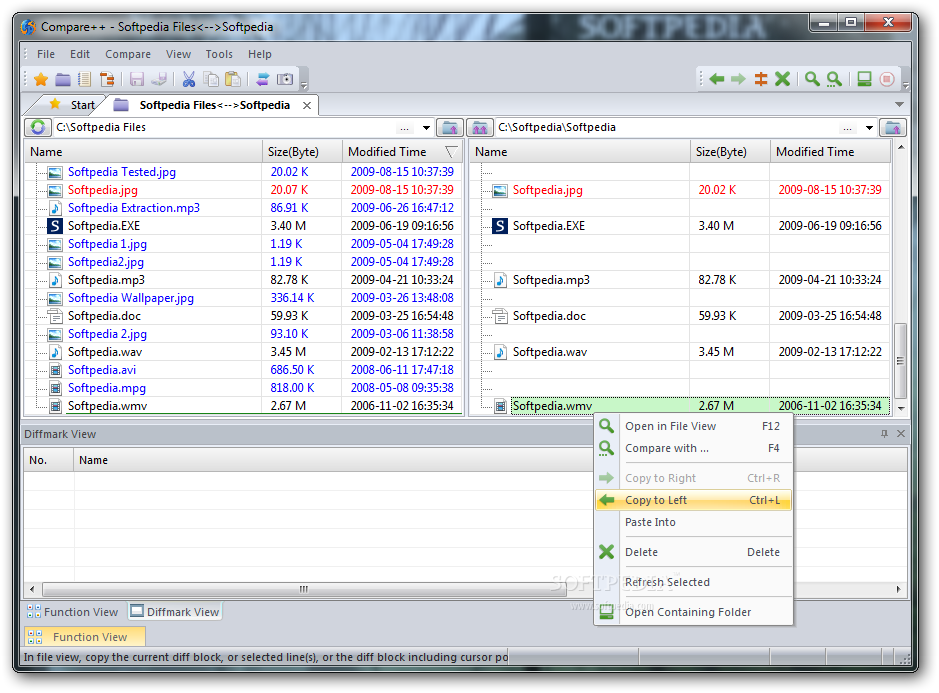Expand the left toolbar options arrow
The image size is (939, 693).
304,85
